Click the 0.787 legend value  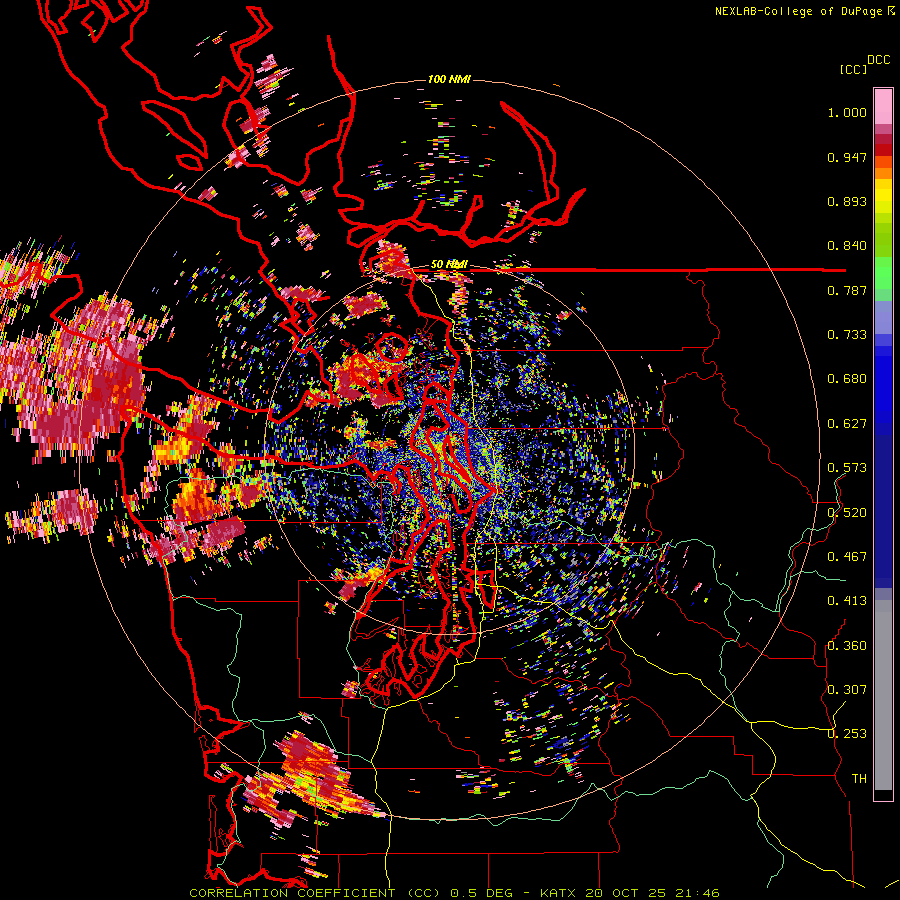(847, 290)
